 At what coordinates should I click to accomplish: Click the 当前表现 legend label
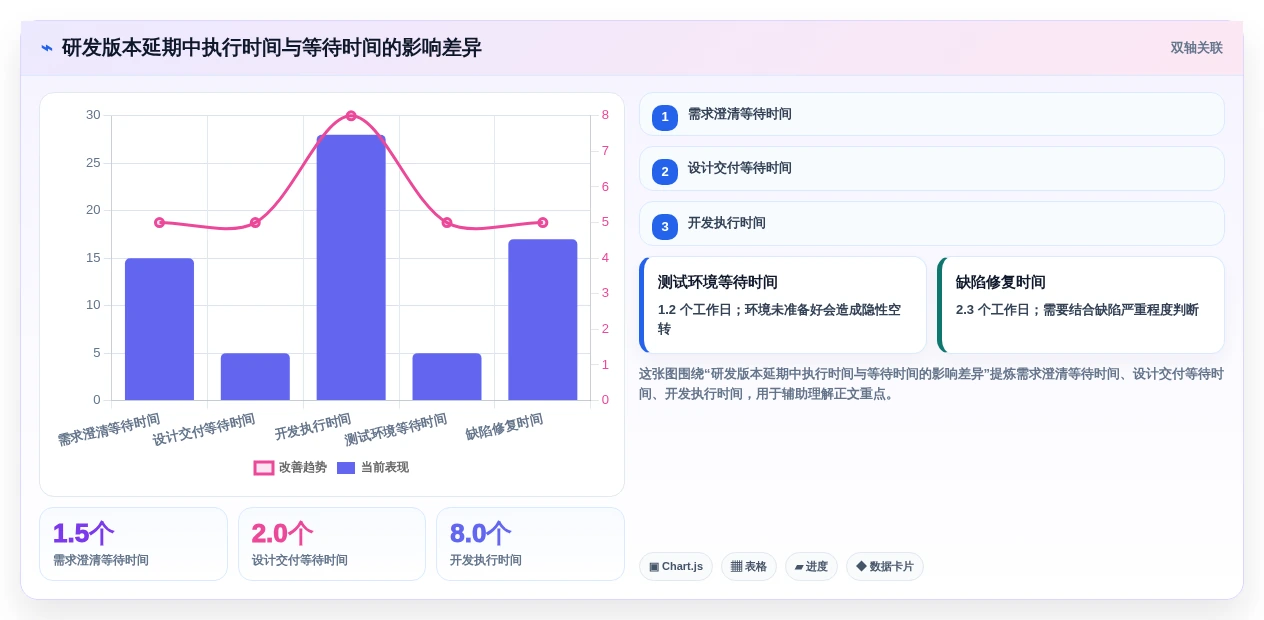385,468
